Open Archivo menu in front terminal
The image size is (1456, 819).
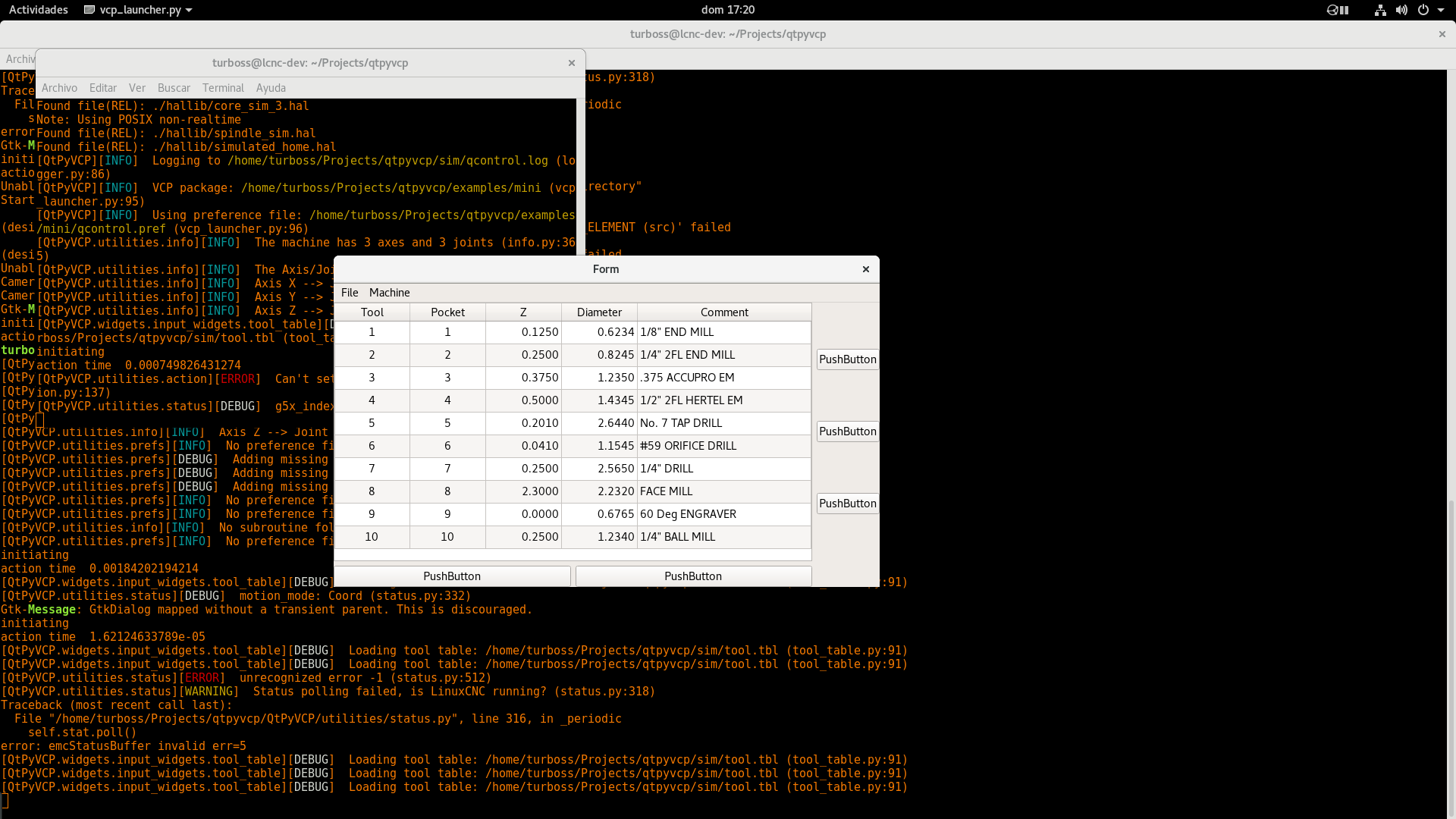coord(59,88)
